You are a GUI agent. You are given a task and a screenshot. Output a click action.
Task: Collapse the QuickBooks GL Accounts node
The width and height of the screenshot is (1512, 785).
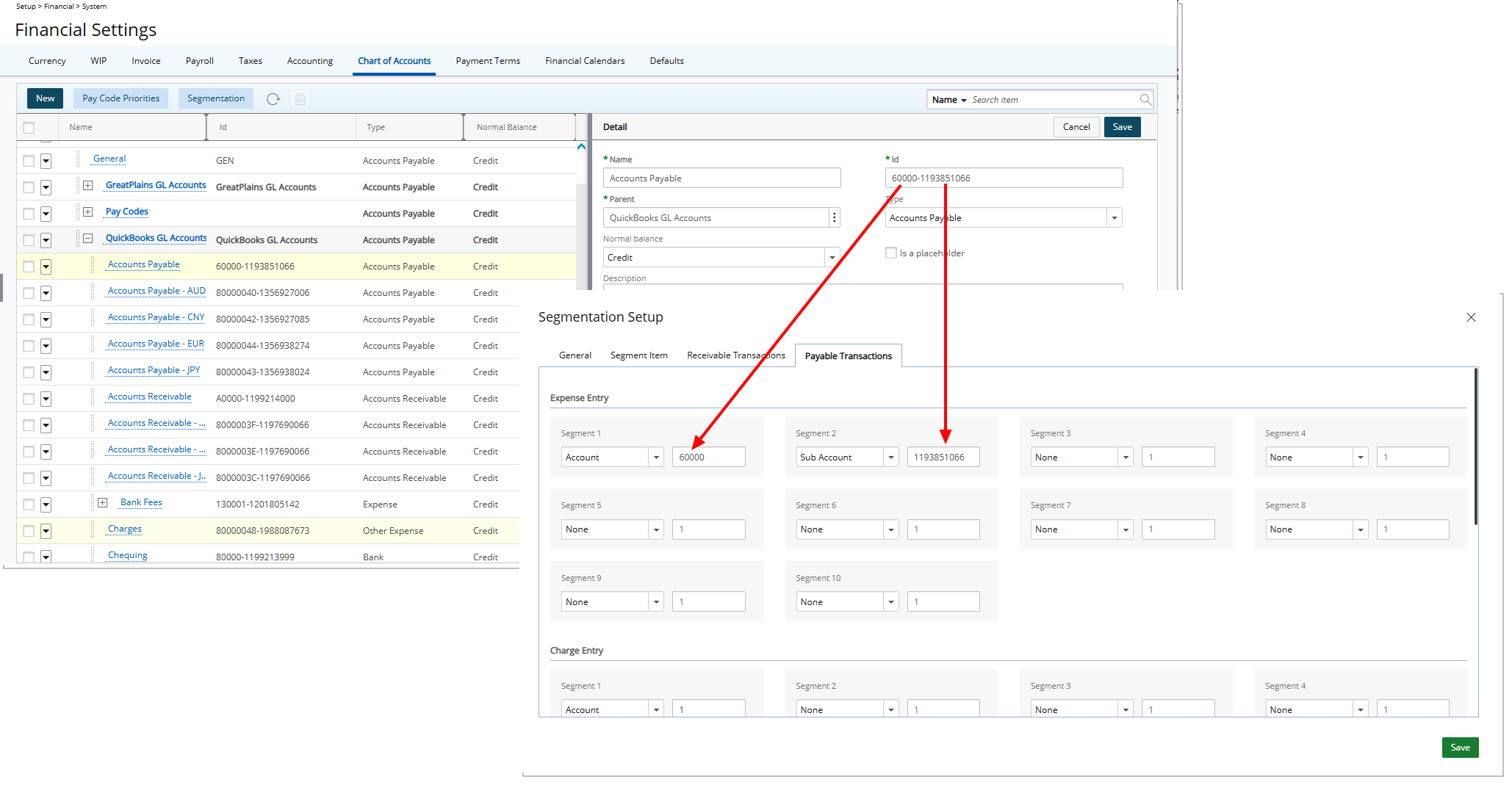click(88, 239)
